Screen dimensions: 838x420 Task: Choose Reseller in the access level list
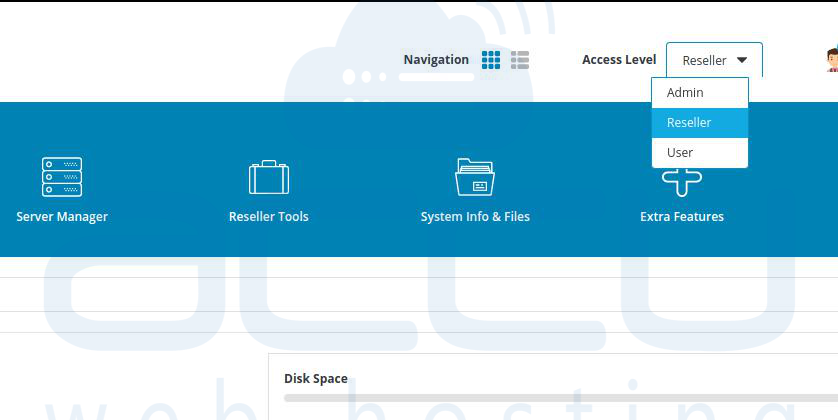point(689,122)
